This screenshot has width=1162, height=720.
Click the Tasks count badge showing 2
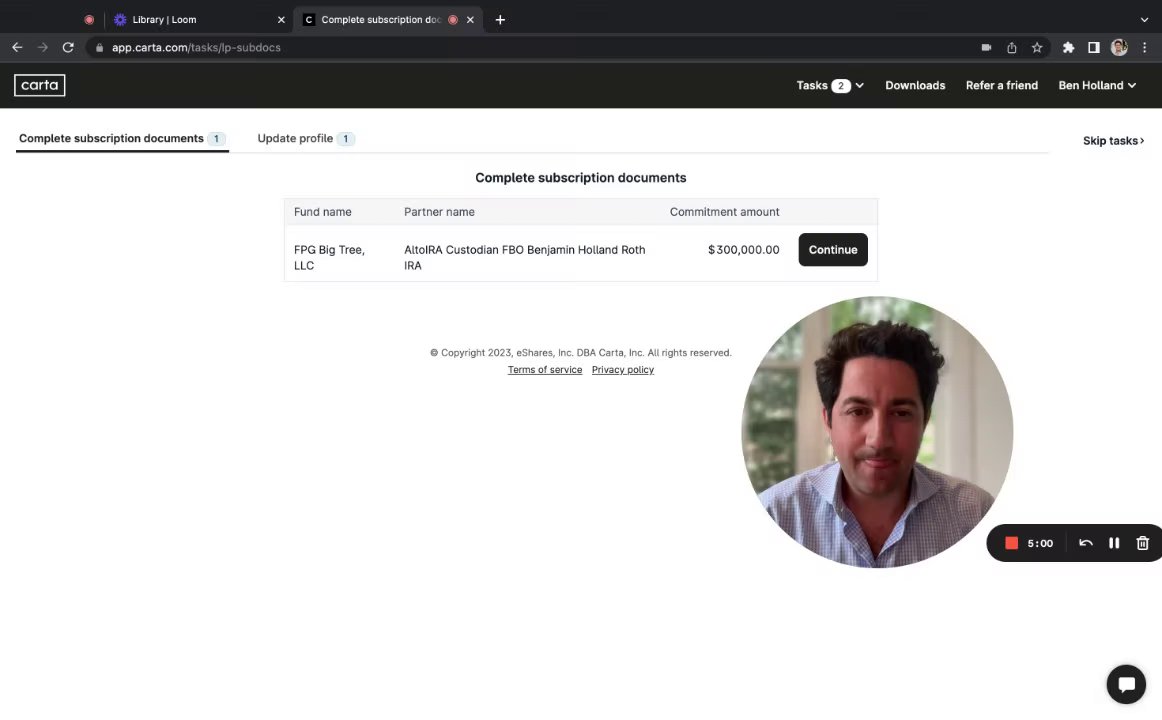pos(840,86)
